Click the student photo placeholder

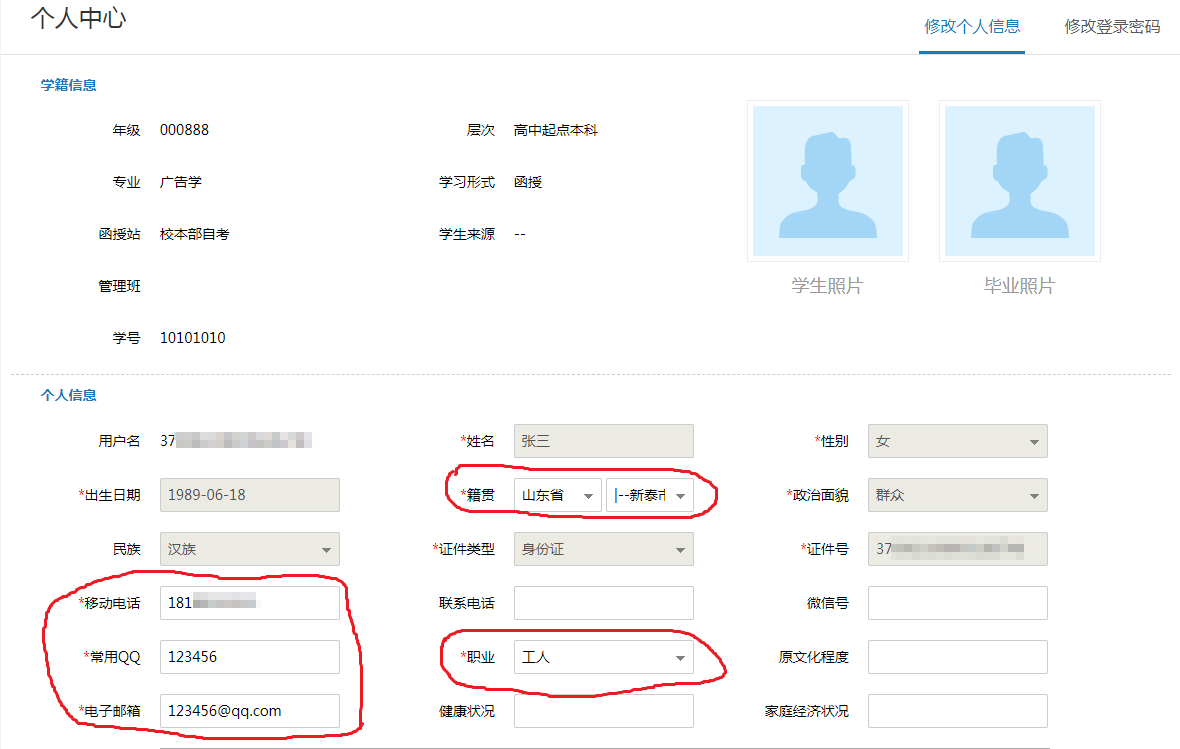click(x=827, y=181)
